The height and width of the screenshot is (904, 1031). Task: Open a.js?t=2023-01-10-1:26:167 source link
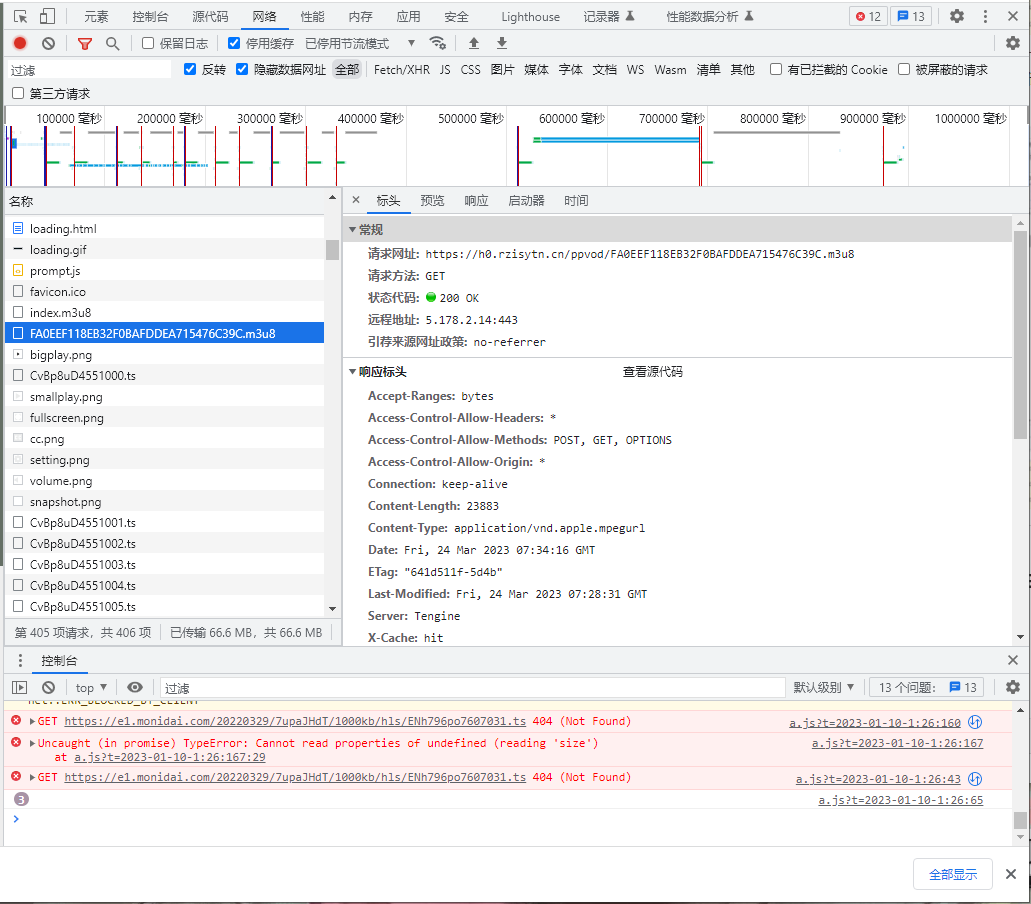point(898,743)
